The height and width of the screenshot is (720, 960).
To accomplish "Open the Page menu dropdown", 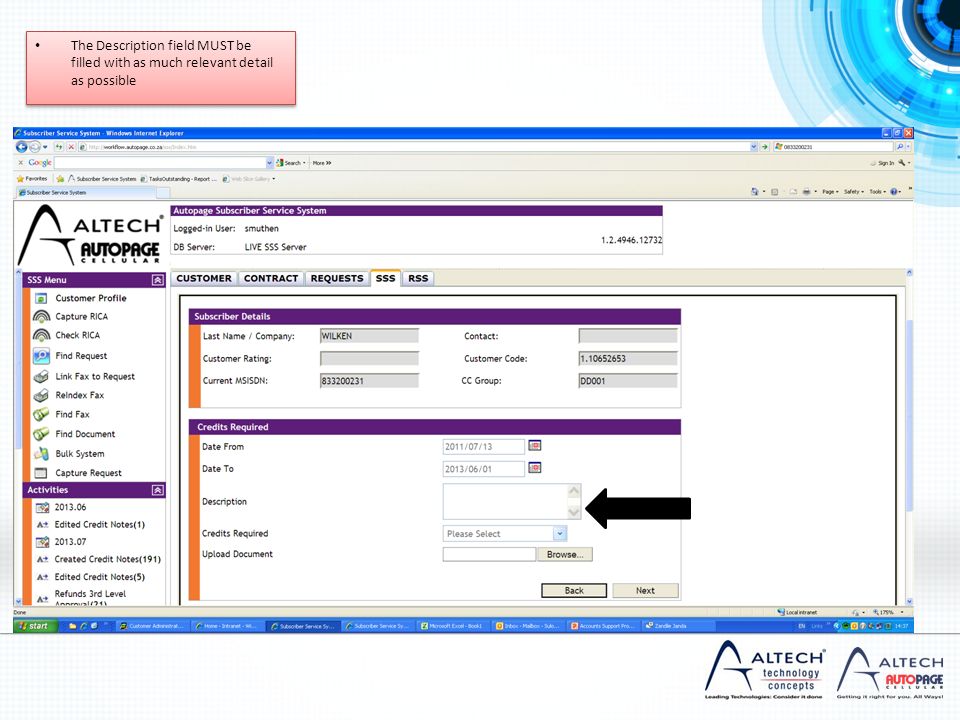I will pyautogui.click(x=830, y=192).
